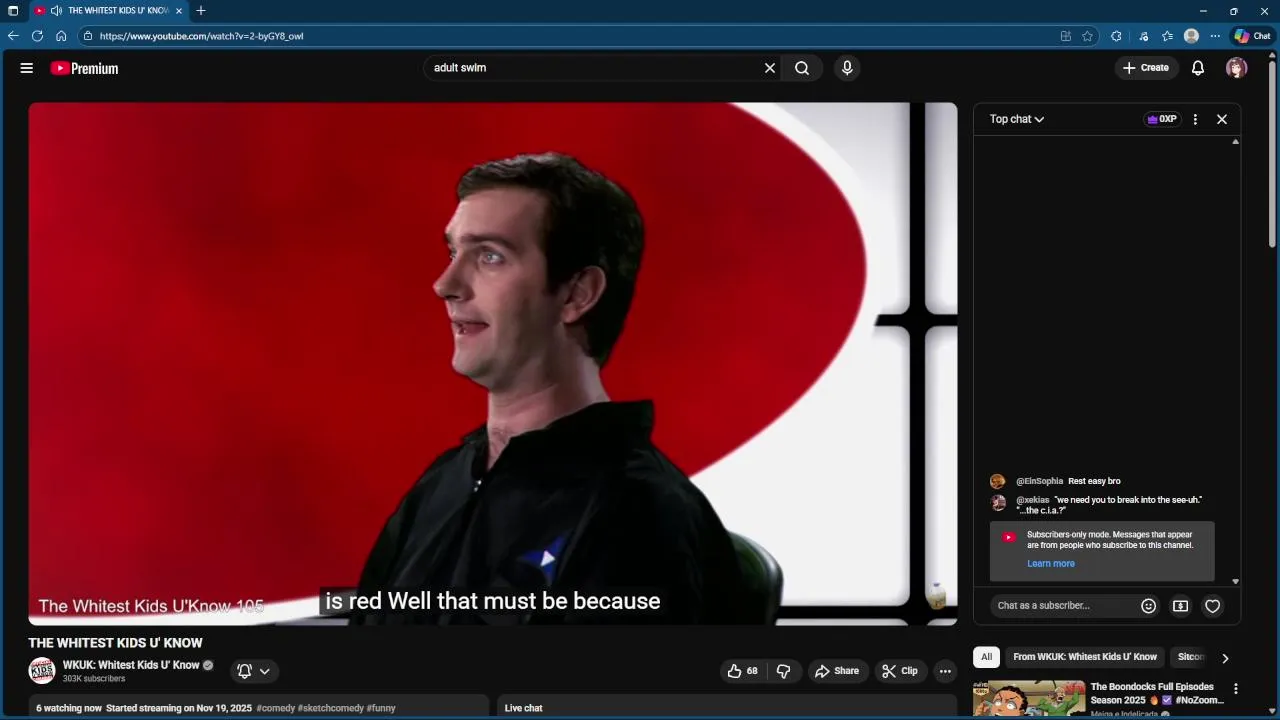Click the #sketchcomedy hashtag
This screenshot has height=720, width=1280.
click(331, 708)
